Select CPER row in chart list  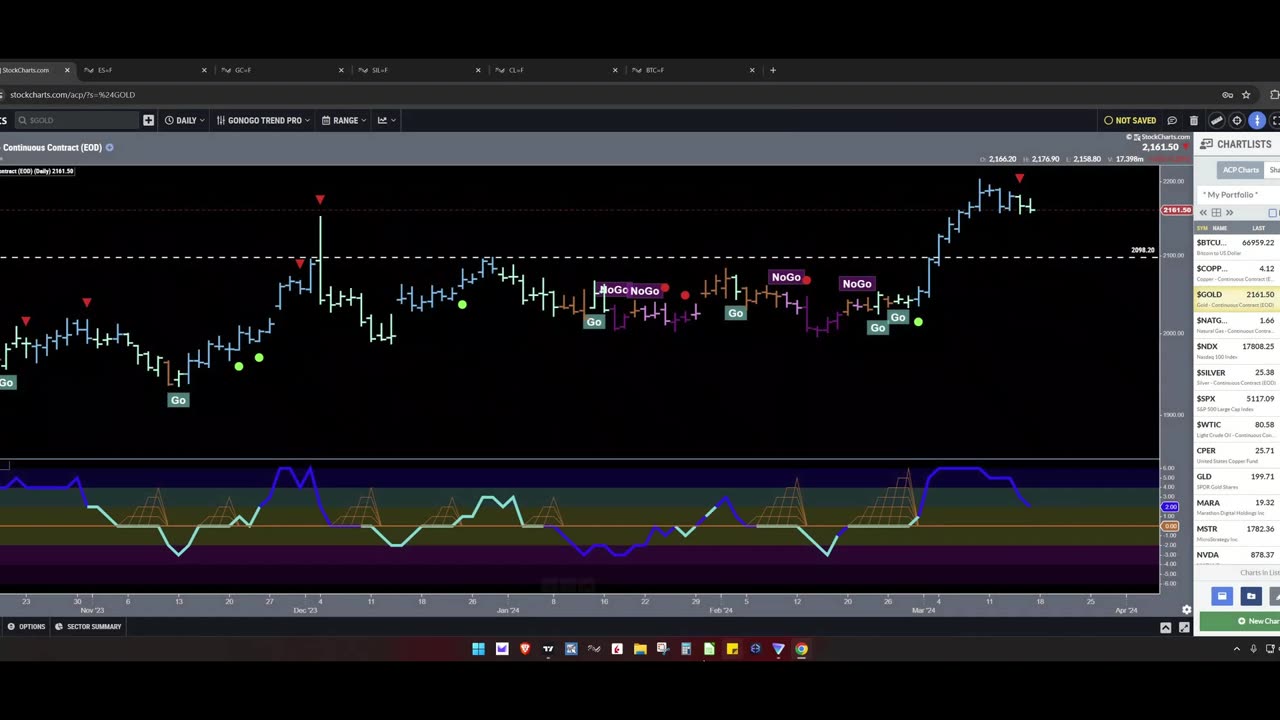[1237, 454]
